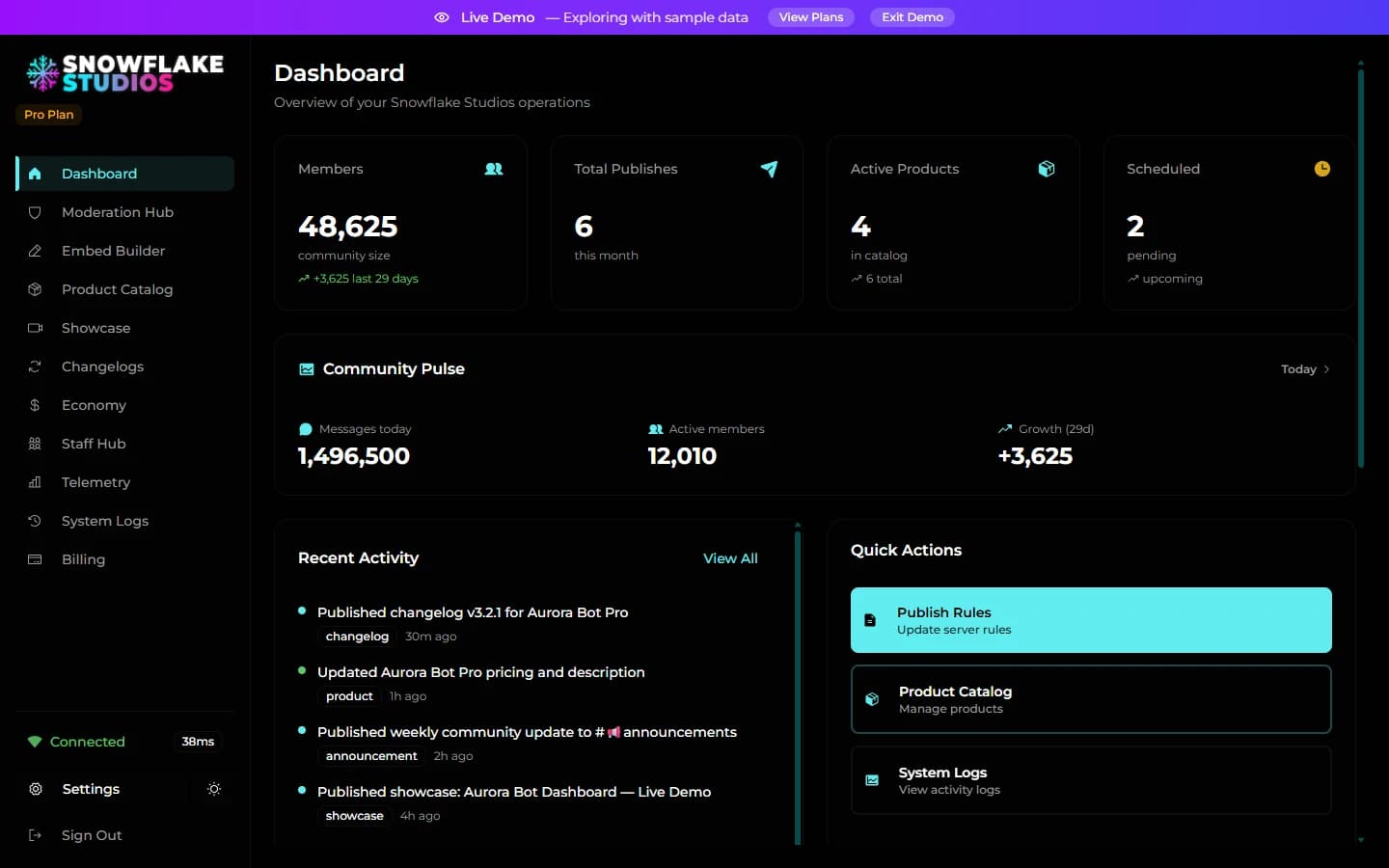Click the Active Products cube icon
Image resolution: width=1389 pixels, height=868 pixels.
click(x=1046, y=169)
